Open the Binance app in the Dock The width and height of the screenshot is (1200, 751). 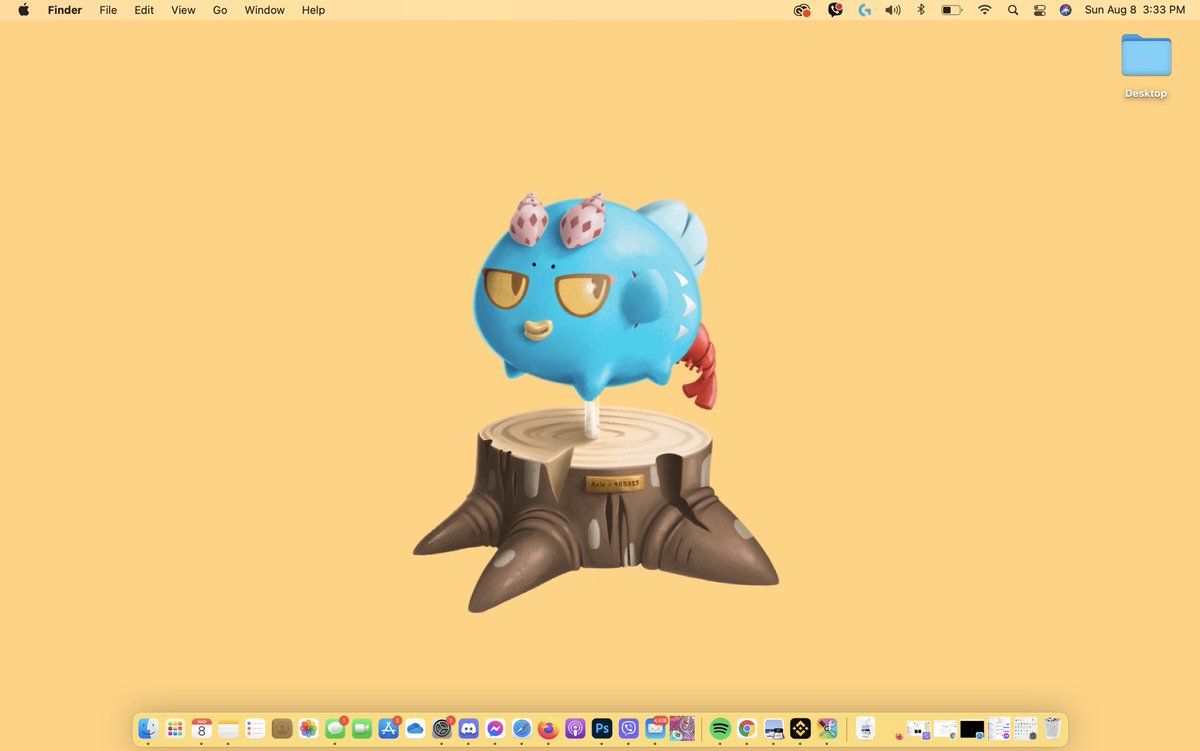(x=800, y=728)
